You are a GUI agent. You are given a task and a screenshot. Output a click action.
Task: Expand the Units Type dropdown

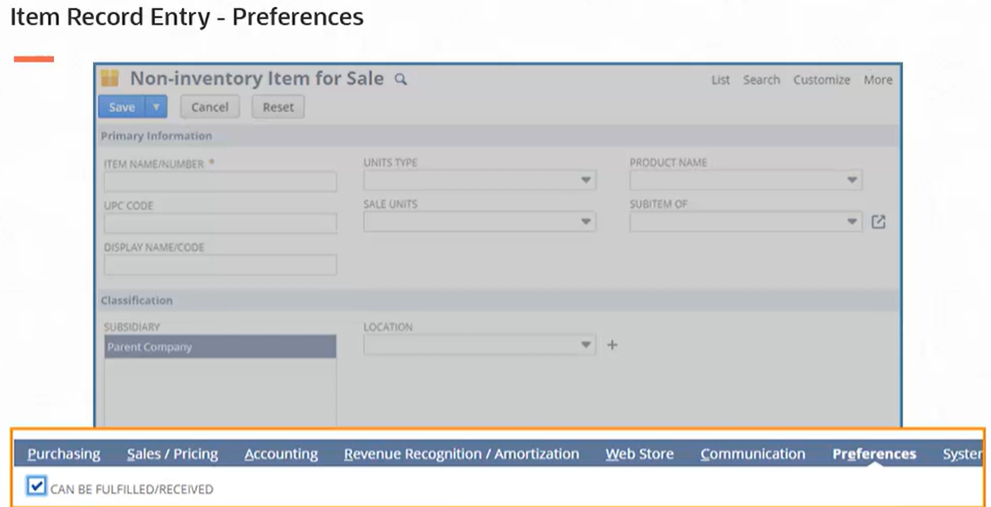pyautogui.click(x=586, y=181)
